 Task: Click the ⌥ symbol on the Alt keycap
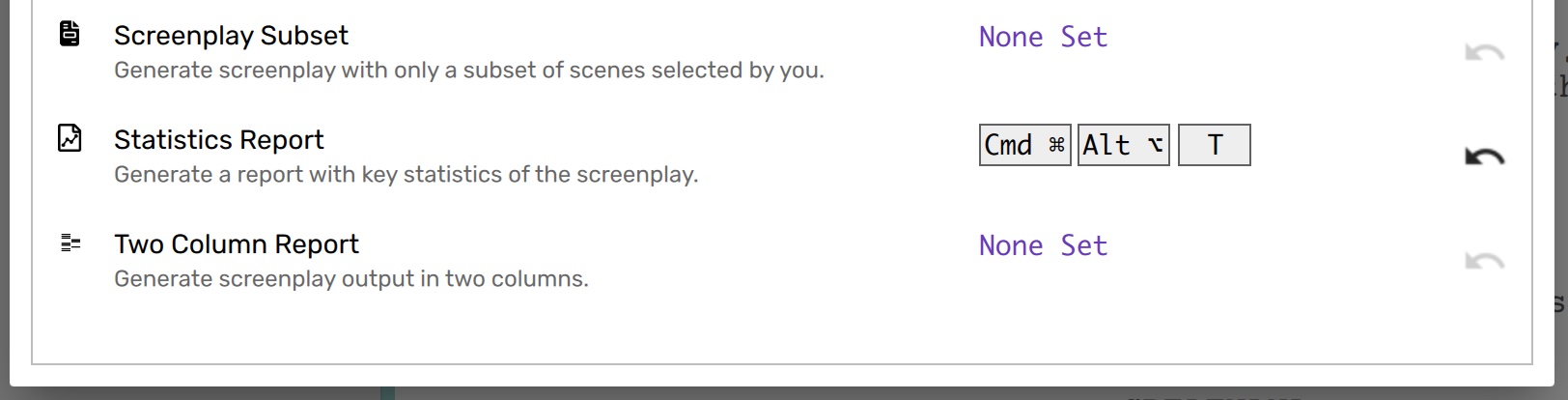(x=1155, y=145)
